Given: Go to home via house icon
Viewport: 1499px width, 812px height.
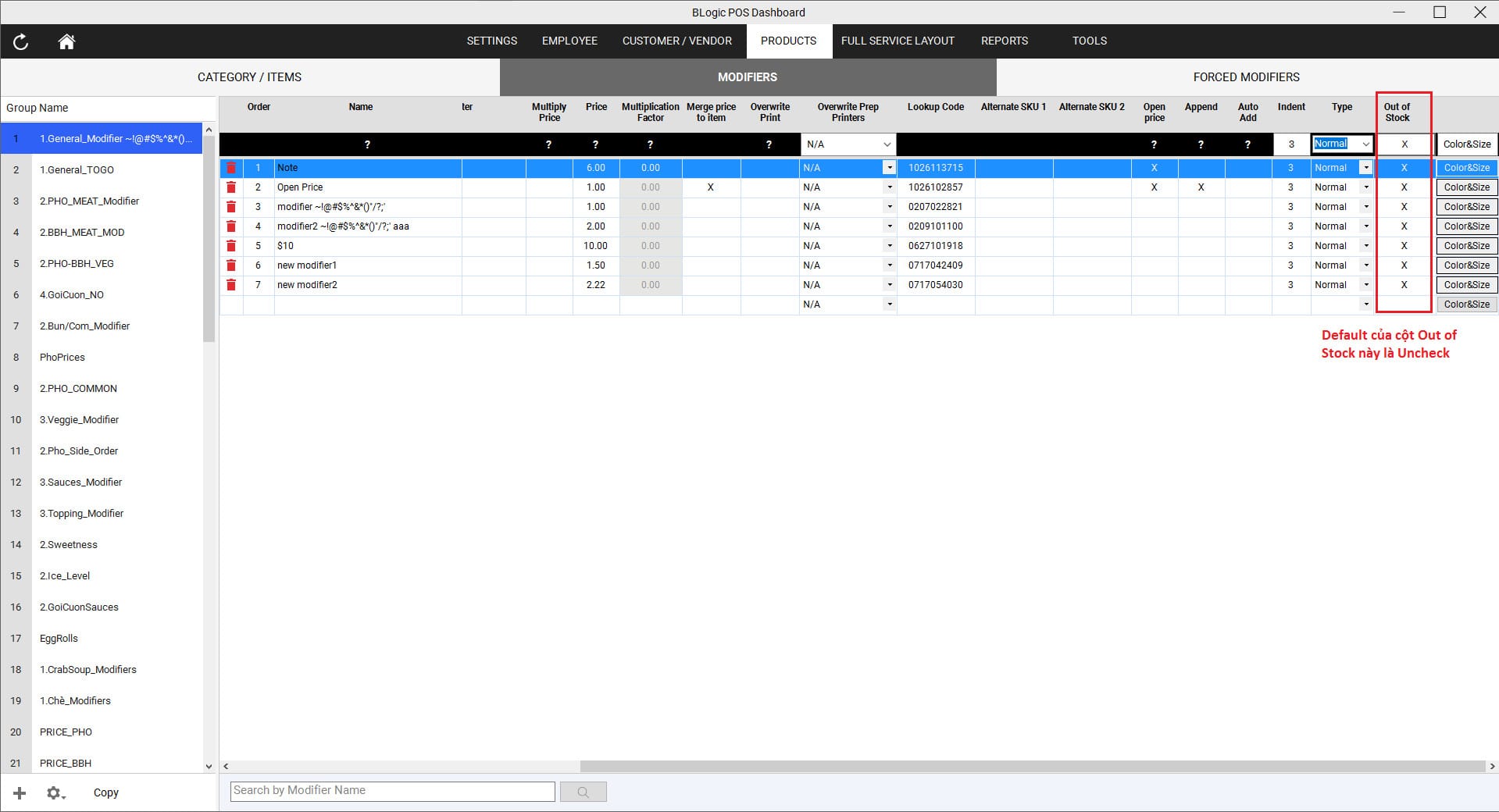Looking at the screenshot, I should click(x=66, y=42).
